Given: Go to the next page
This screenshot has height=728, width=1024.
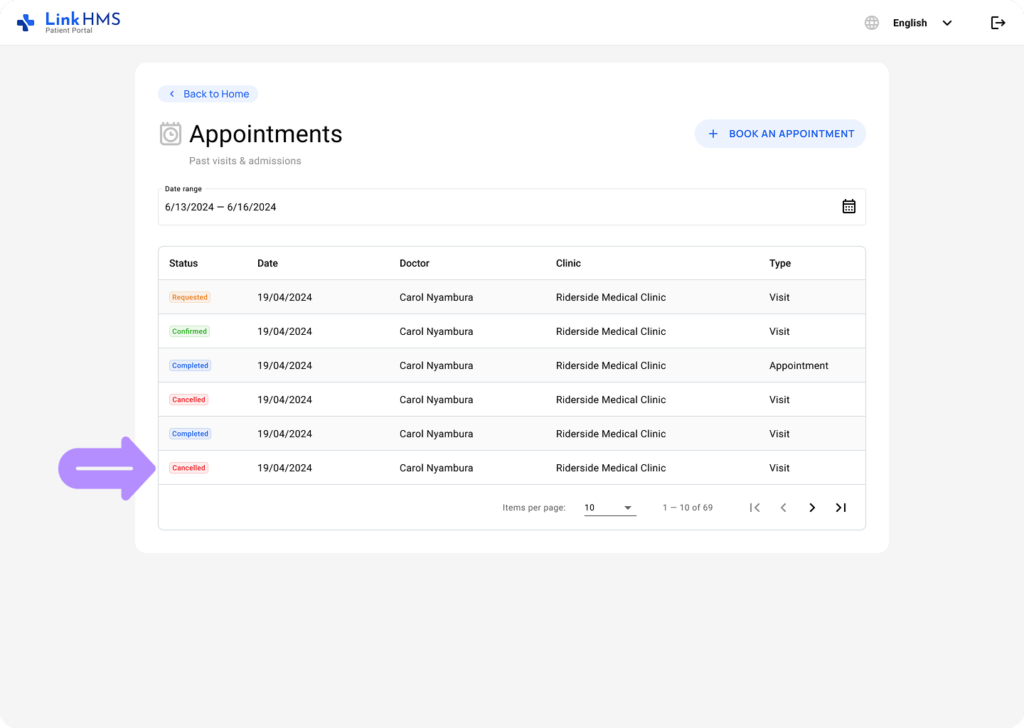Looking at the screenshot, I should point(812,507).
